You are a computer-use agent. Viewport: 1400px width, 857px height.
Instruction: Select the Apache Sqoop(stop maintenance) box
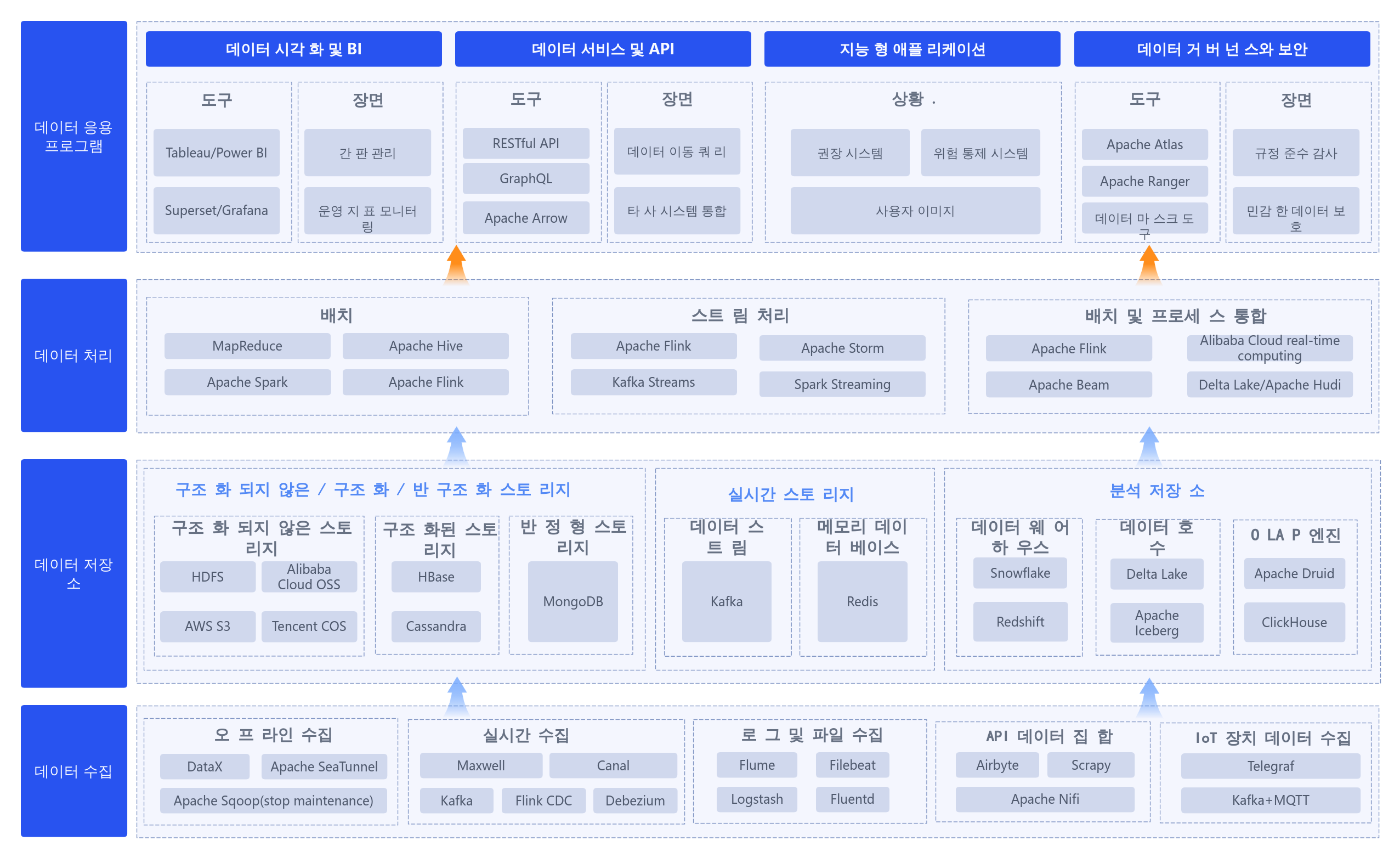[x=273, y=800]
